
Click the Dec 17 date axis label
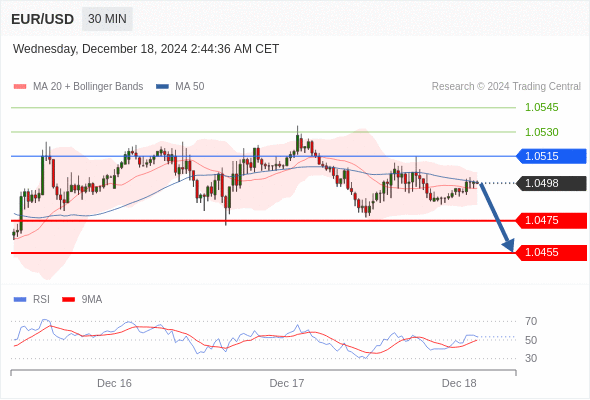point(287,383)
